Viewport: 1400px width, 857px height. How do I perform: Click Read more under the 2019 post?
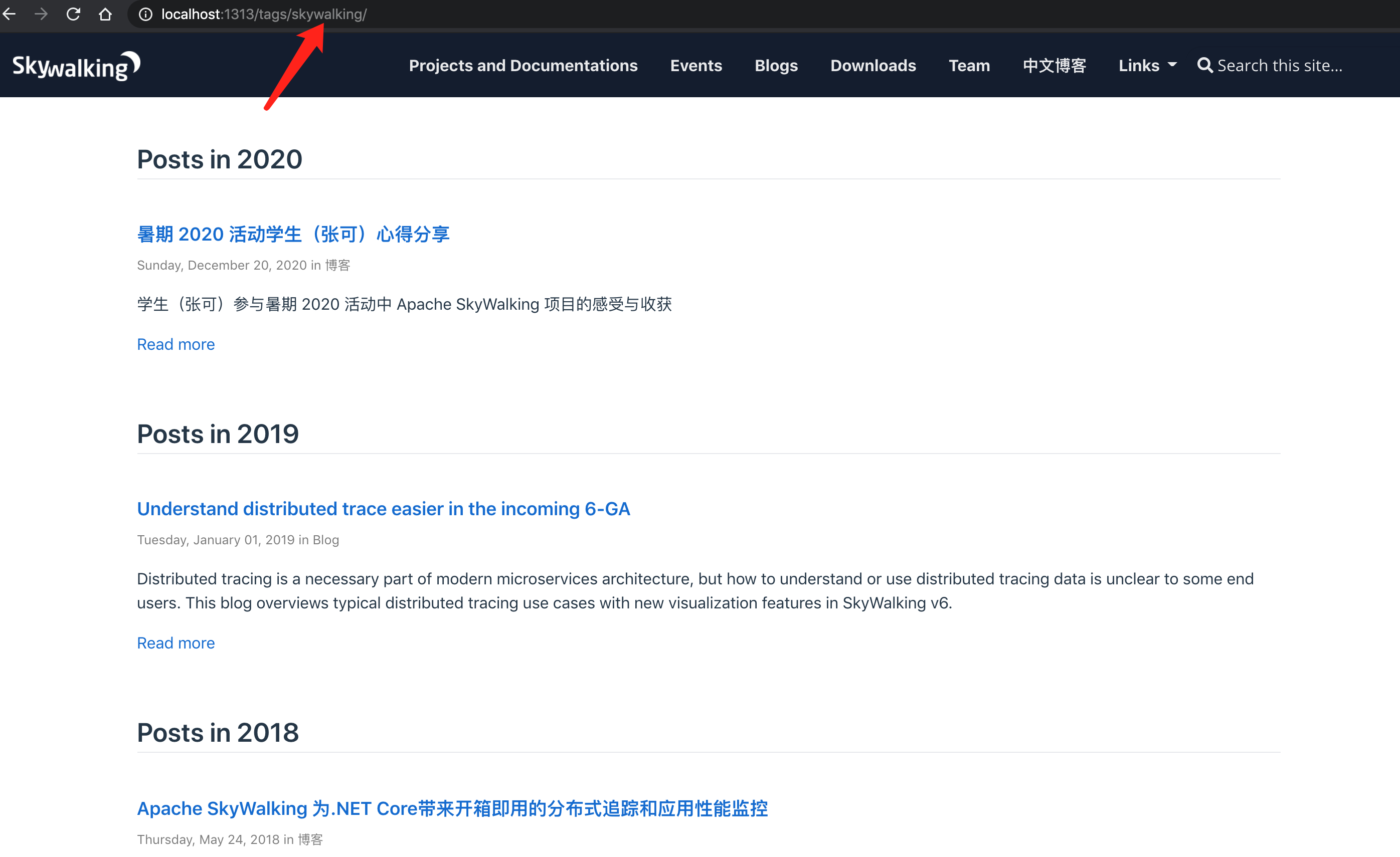tap(176, 642)
